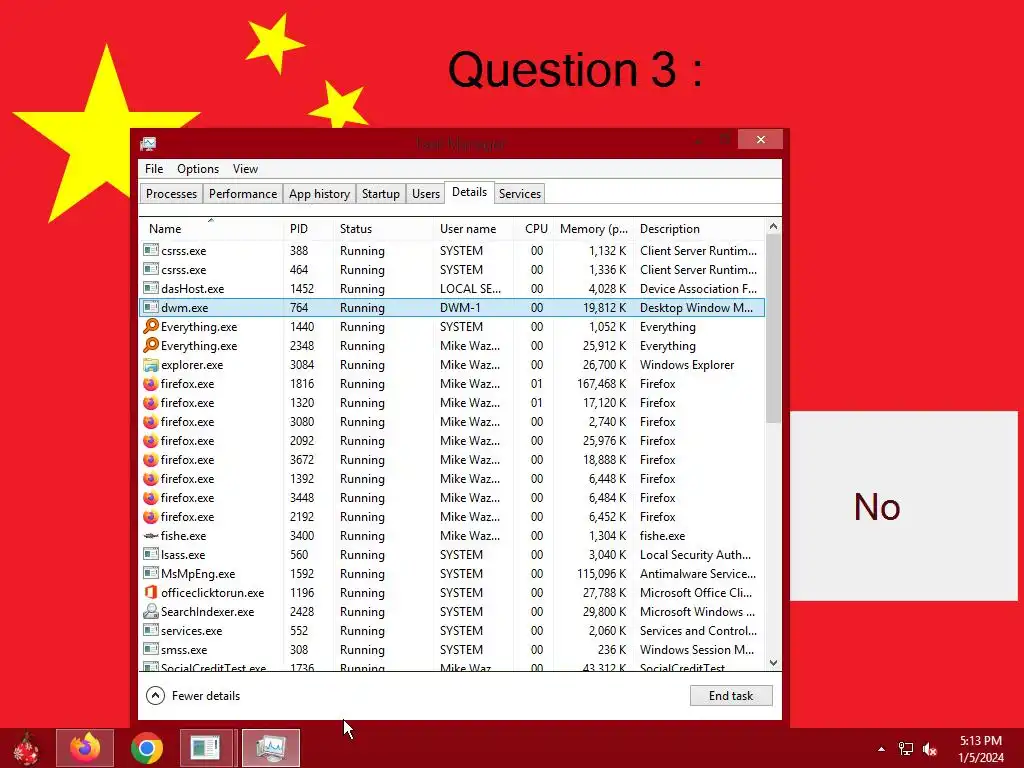Click Everything.exe icon with PID 2348
The image size is (1024, 768).
[x=151, y=345]
